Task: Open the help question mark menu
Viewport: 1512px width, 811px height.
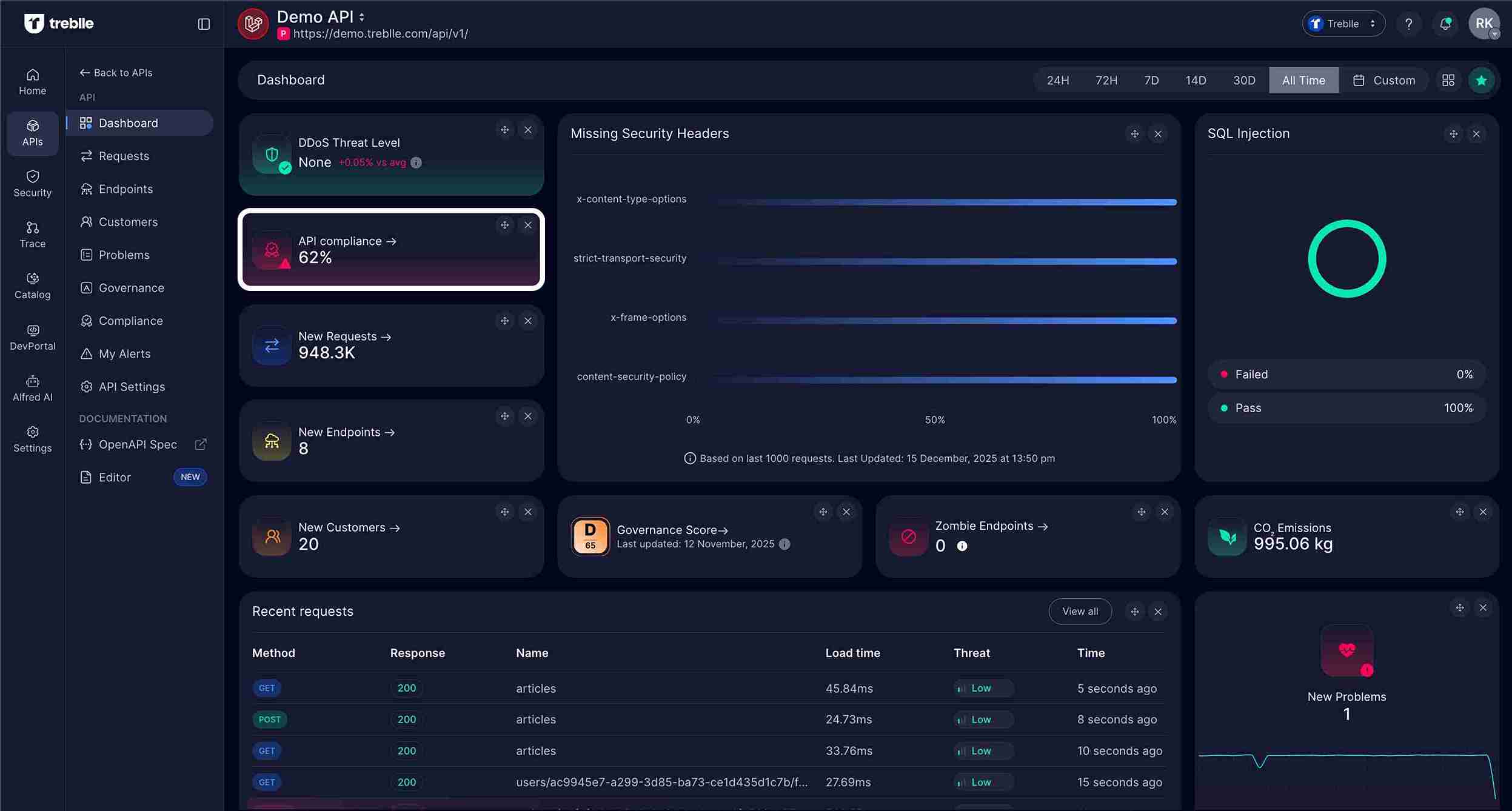Action: 1409,24
